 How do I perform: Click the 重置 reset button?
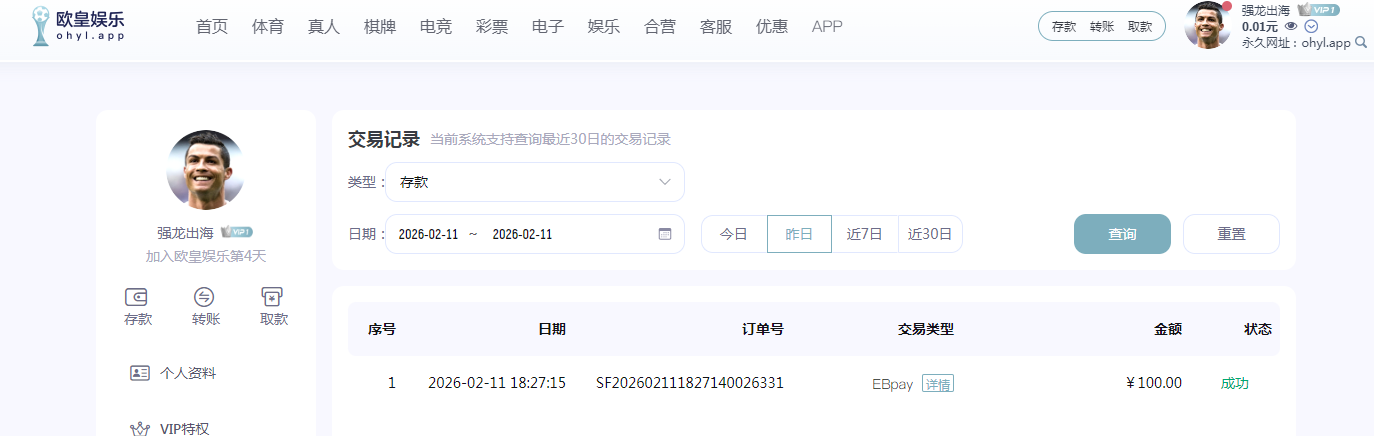tap(1231, 234)
